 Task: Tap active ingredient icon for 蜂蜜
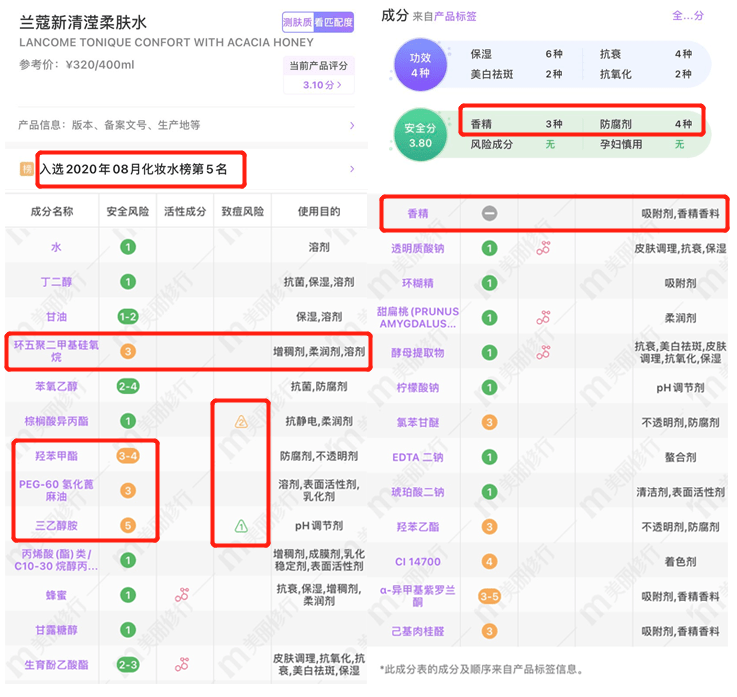182,595
